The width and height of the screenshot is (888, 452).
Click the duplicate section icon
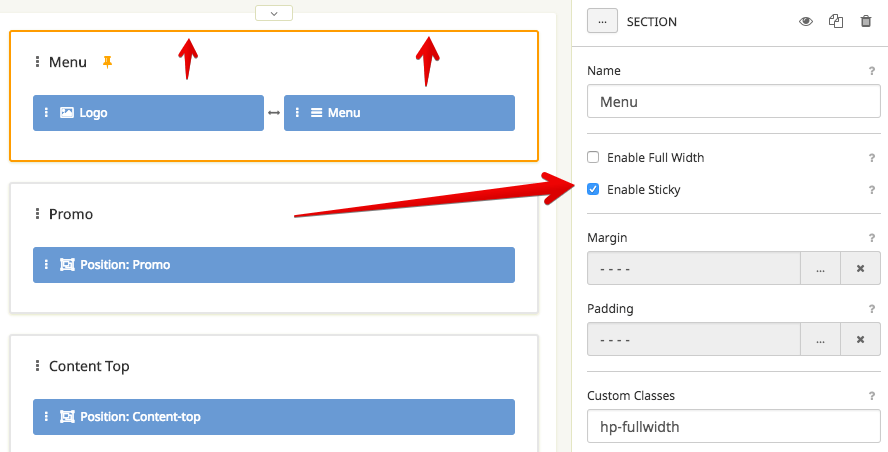pyautogui.click(x=836, y=21)
